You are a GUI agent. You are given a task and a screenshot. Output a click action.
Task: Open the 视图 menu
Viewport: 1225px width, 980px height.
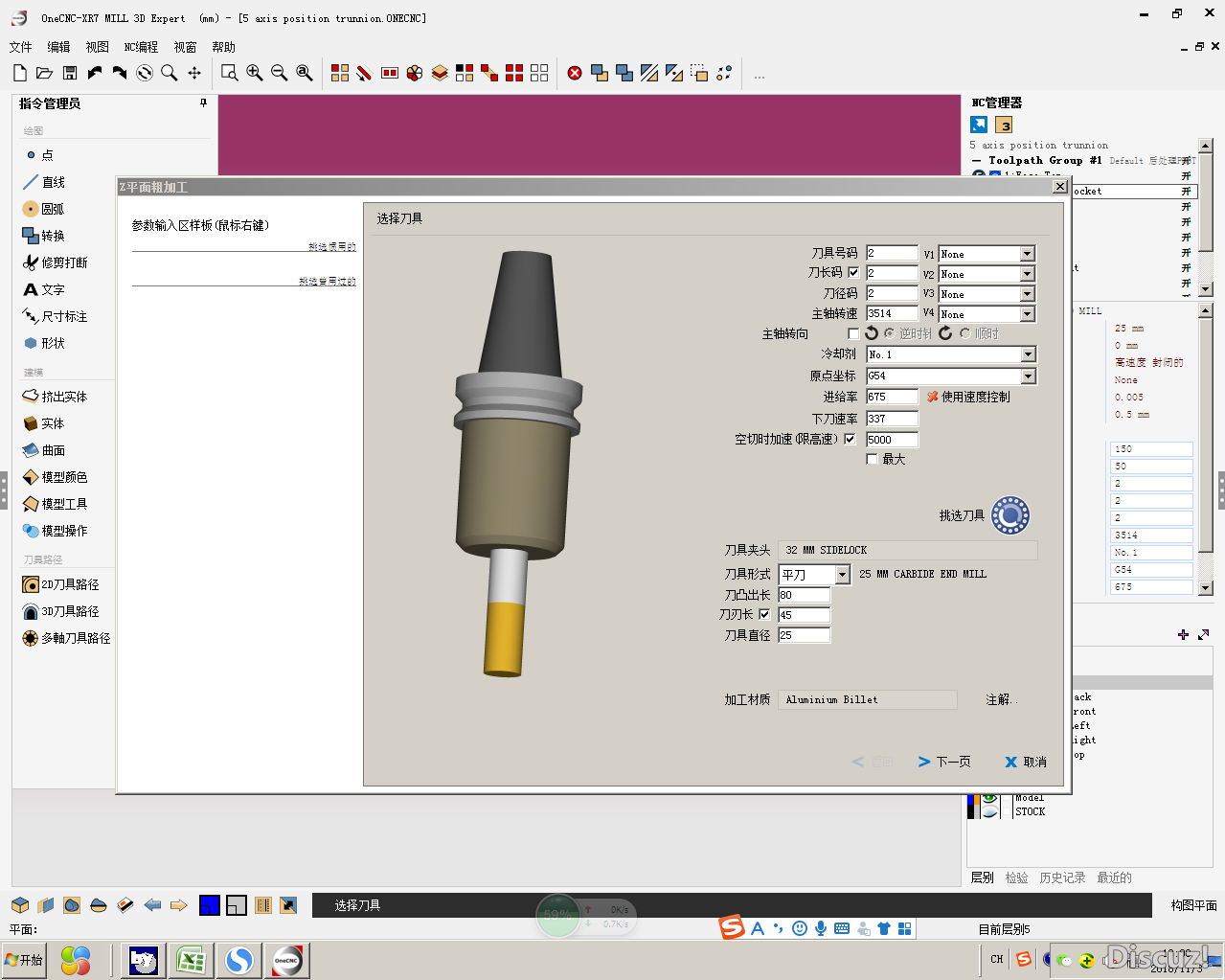(97, 47)
